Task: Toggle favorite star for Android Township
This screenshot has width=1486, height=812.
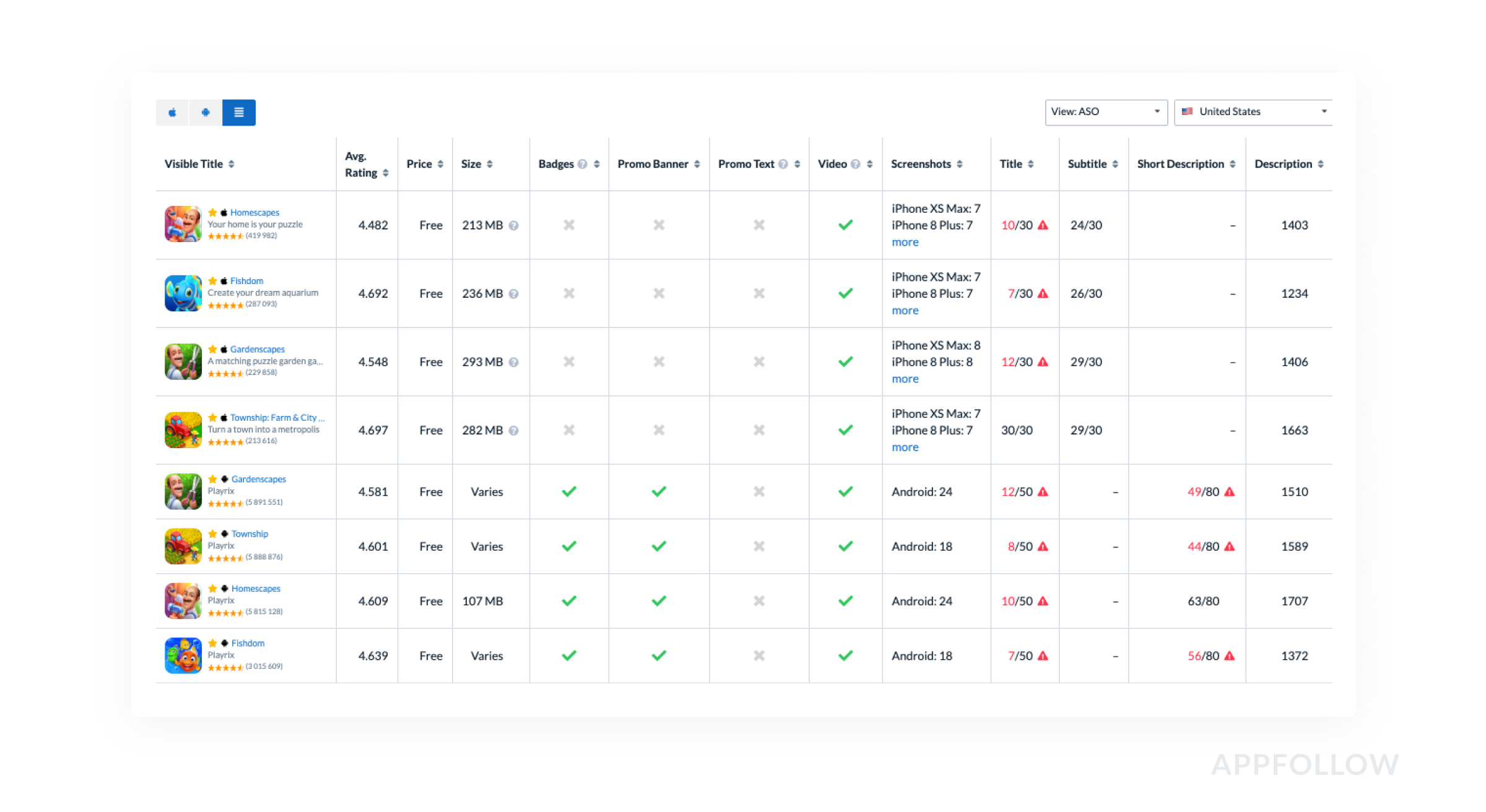Action: (x=212, y=533)
